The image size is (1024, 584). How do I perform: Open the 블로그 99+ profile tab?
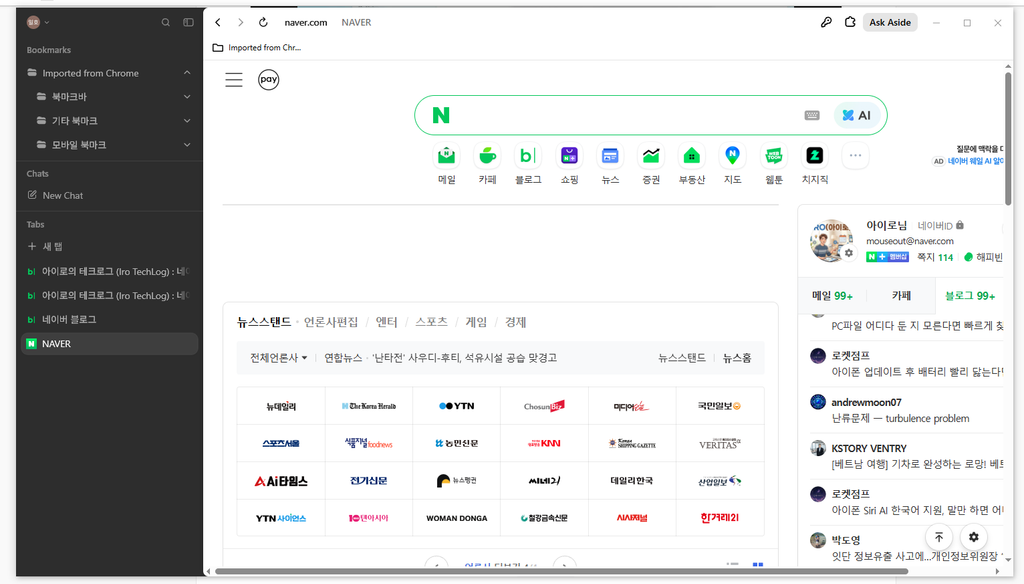click(x=970, y=296)
